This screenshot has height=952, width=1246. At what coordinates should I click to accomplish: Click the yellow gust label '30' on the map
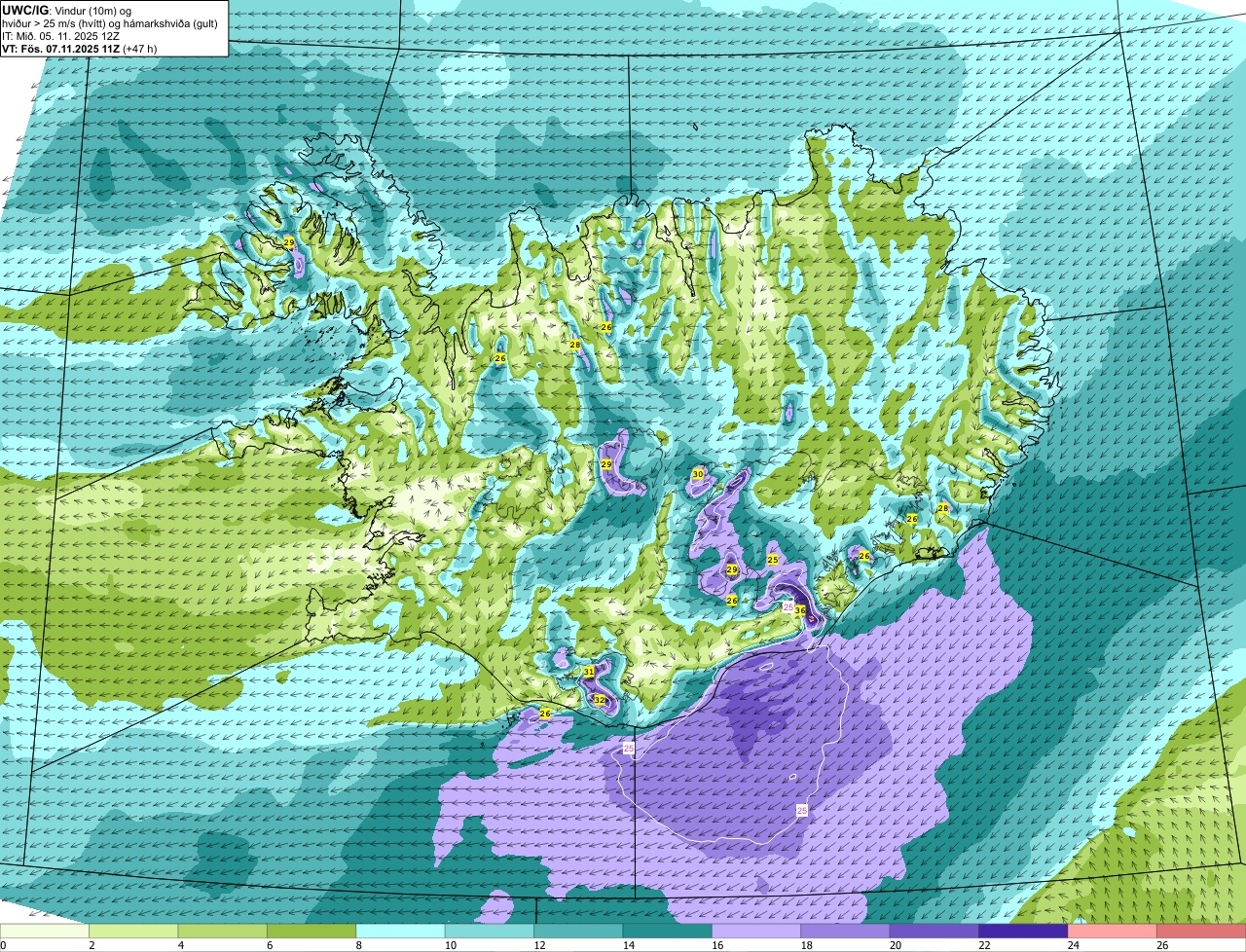coord(698,474)
